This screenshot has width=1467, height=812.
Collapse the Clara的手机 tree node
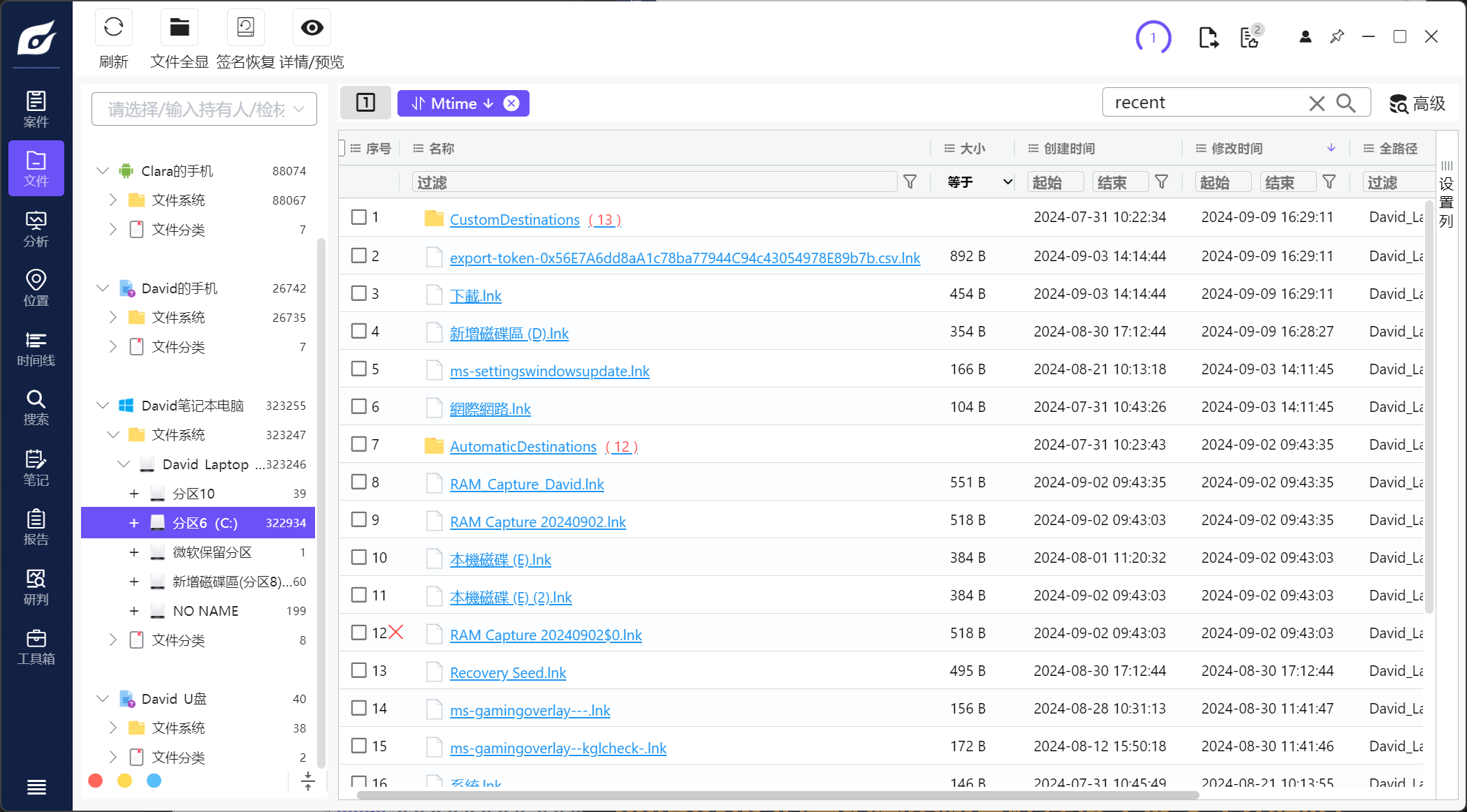[x=103, y=171]
